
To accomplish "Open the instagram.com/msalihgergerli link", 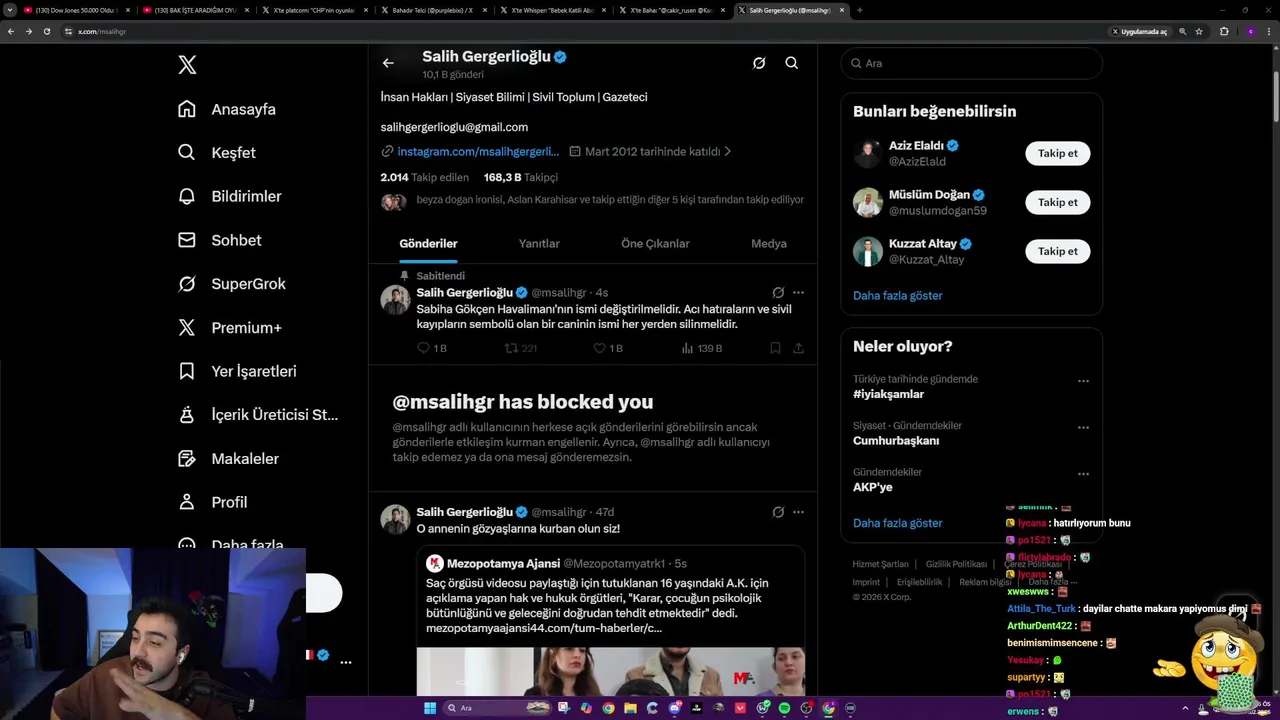I will (478, 152).
